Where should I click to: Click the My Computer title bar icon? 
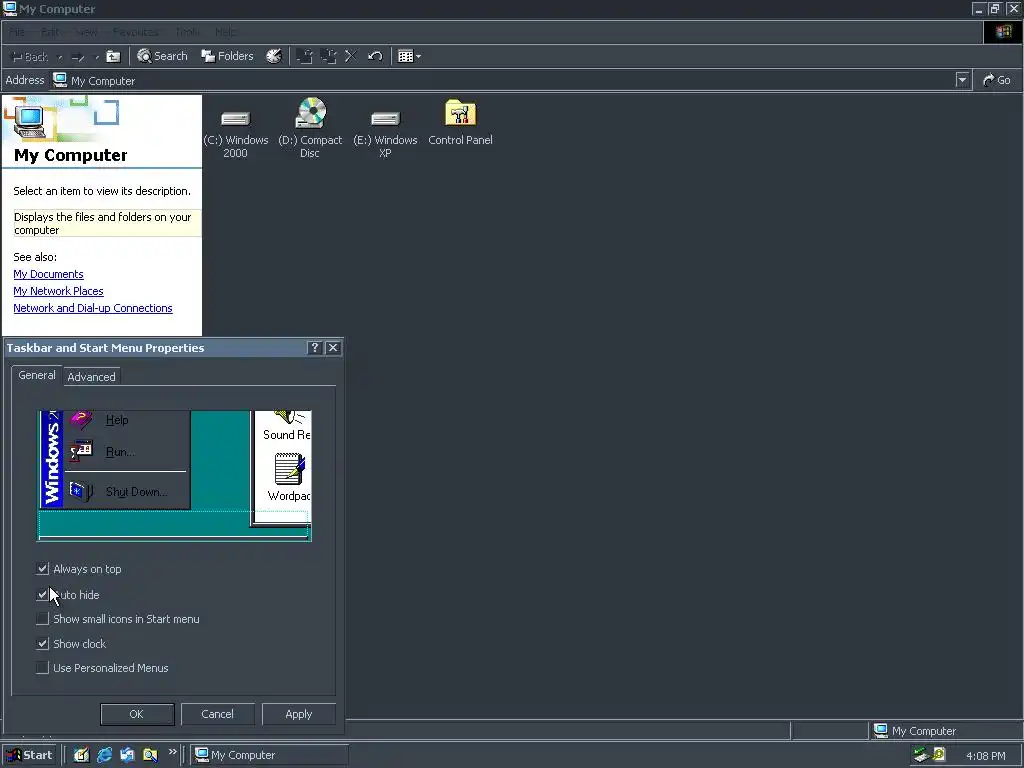10,8
